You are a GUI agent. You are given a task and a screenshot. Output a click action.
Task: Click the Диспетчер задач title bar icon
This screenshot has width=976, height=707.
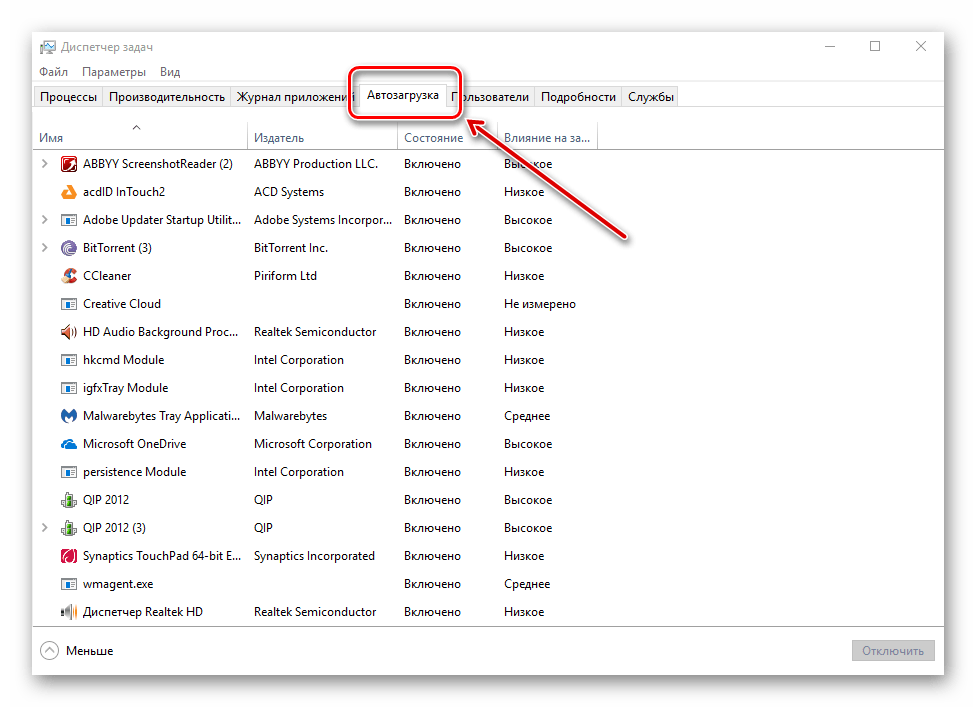pos(48,47)
